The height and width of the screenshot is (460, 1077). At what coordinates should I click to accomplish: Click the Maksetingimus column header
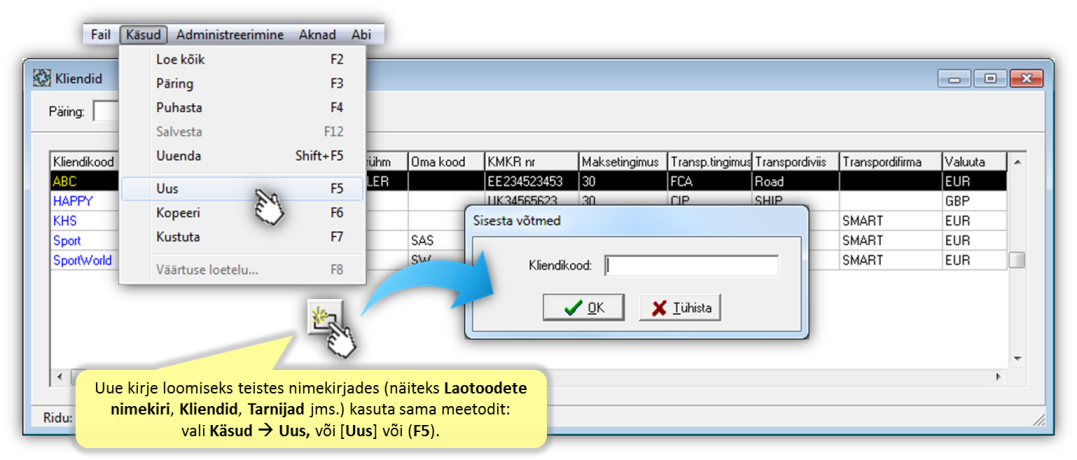(622, 162)
